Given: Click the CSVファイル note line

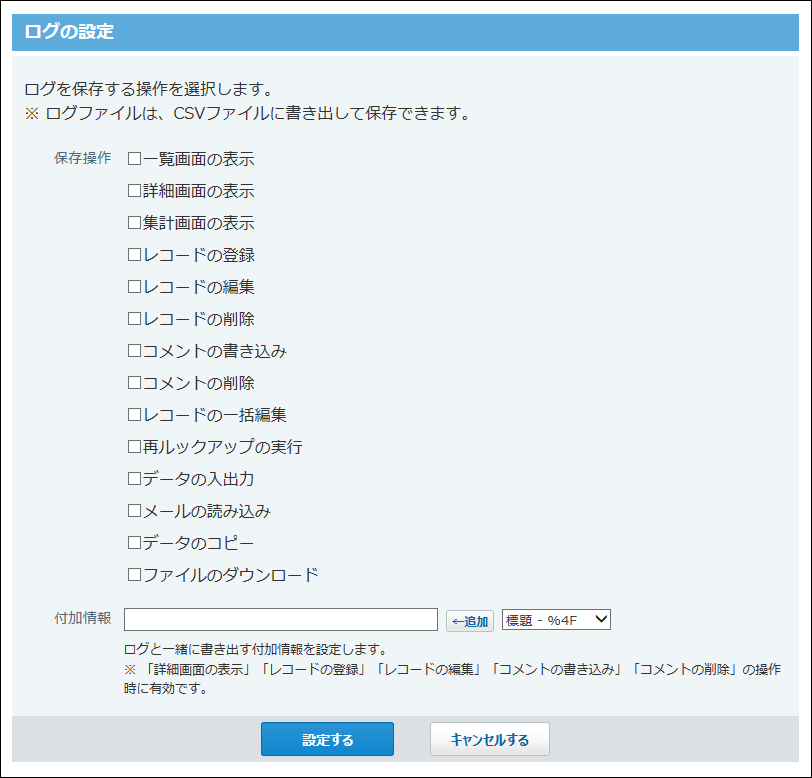Looking at the screenshot, I should point(248,113).
